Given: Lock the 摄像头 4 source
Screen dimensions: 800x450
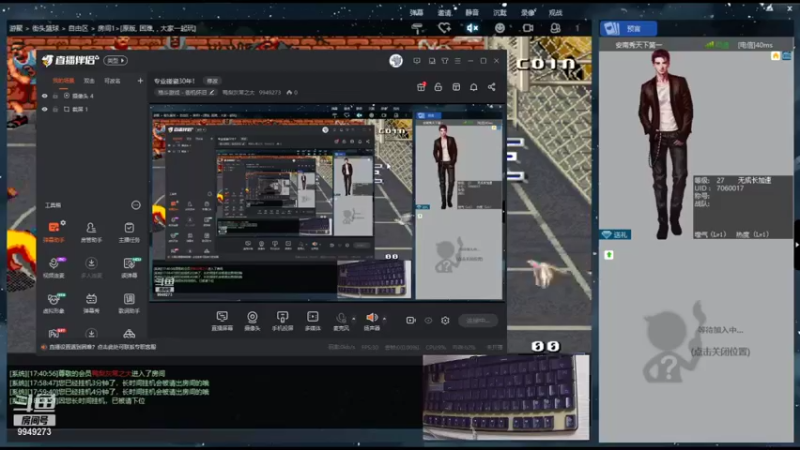Looking at the screenshot, I should click(55, 96).
